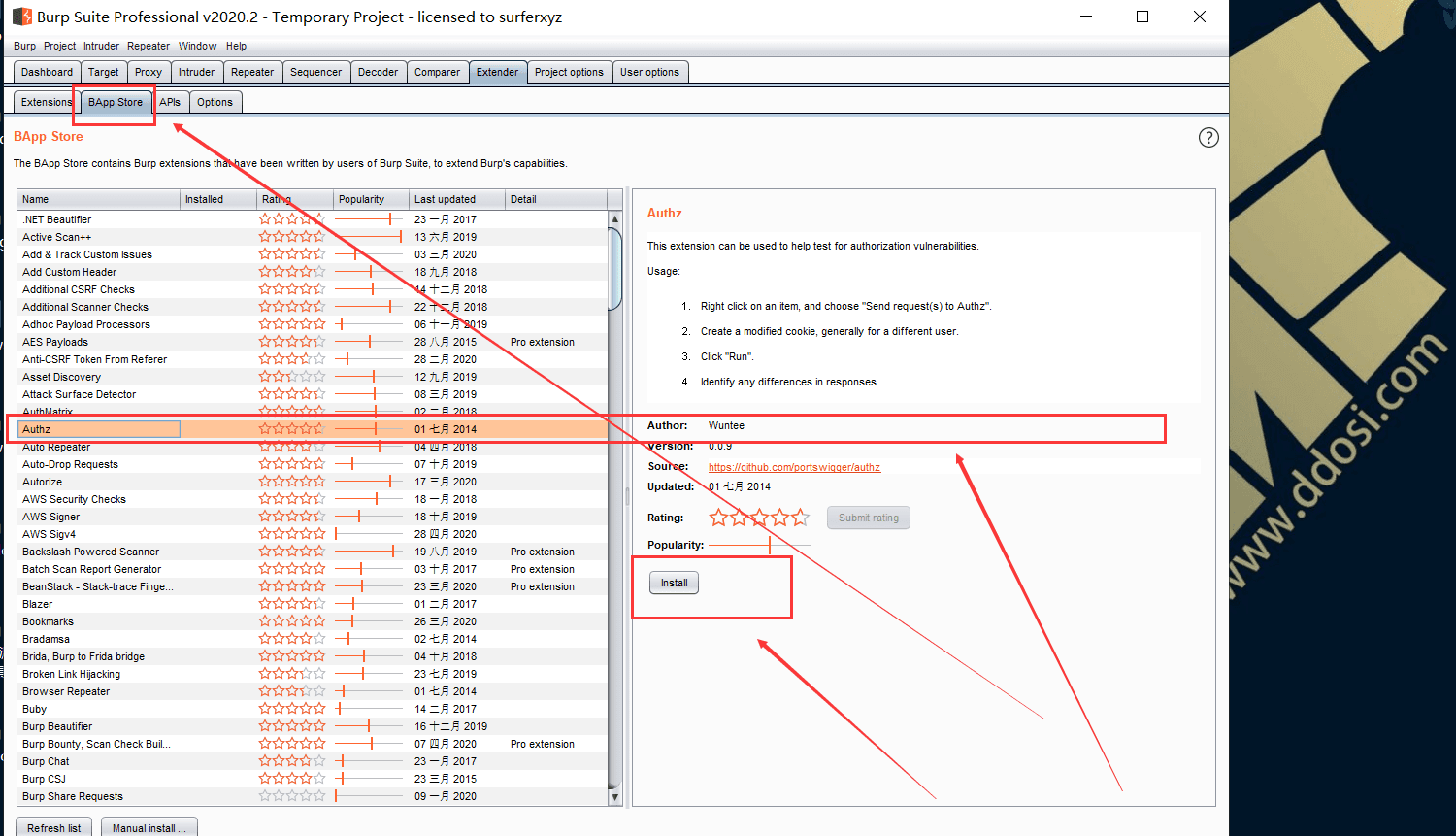The height and width of the screenshot is (836, 1456).
Task: Switch to the Repeater tab
Action: click(x=252, y=72)
